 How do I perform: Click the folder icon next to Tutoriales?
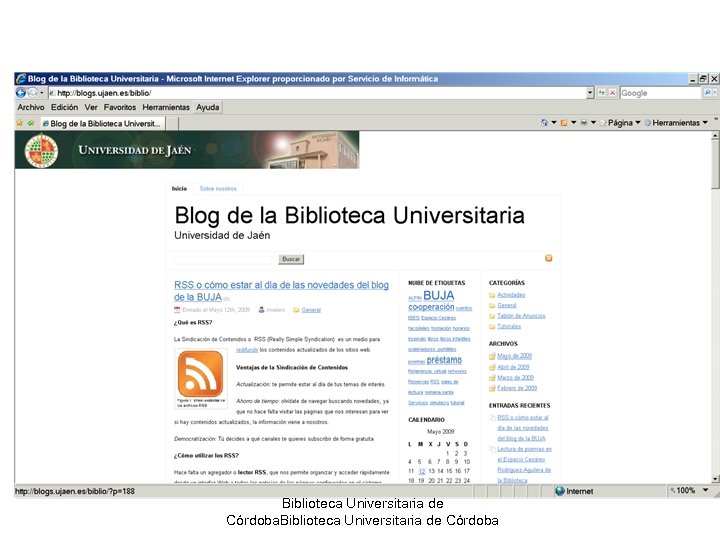pos(492,326)
